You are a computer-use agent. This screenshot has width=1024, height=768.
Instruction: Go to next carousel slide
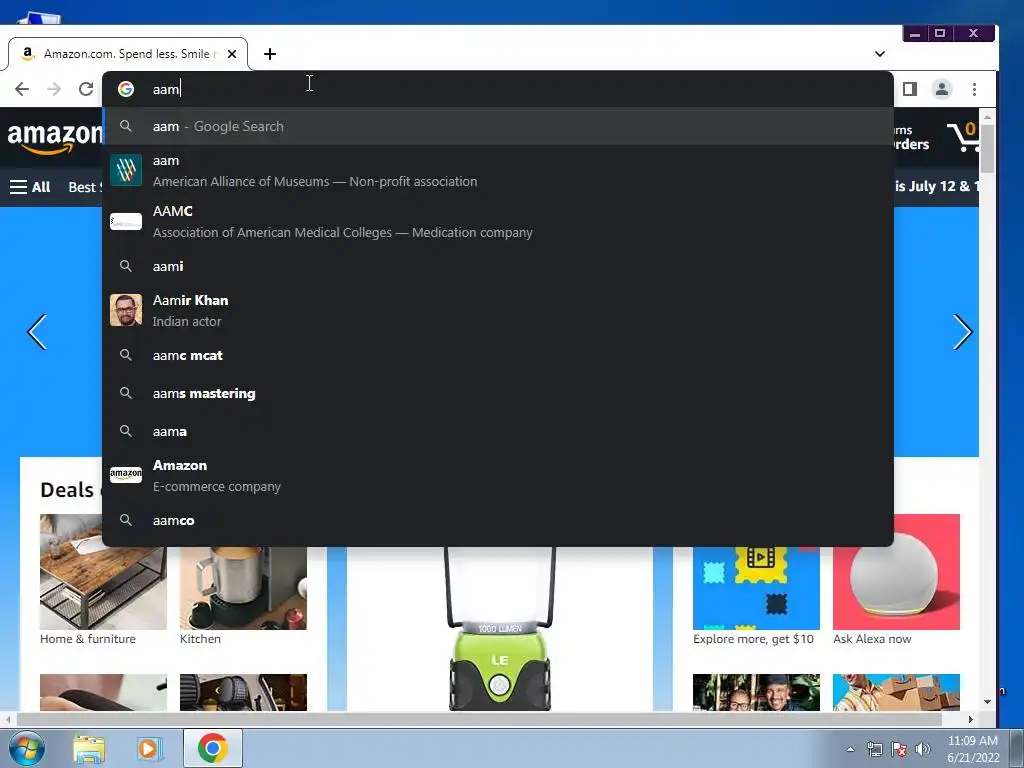click(x=963, y=332)
